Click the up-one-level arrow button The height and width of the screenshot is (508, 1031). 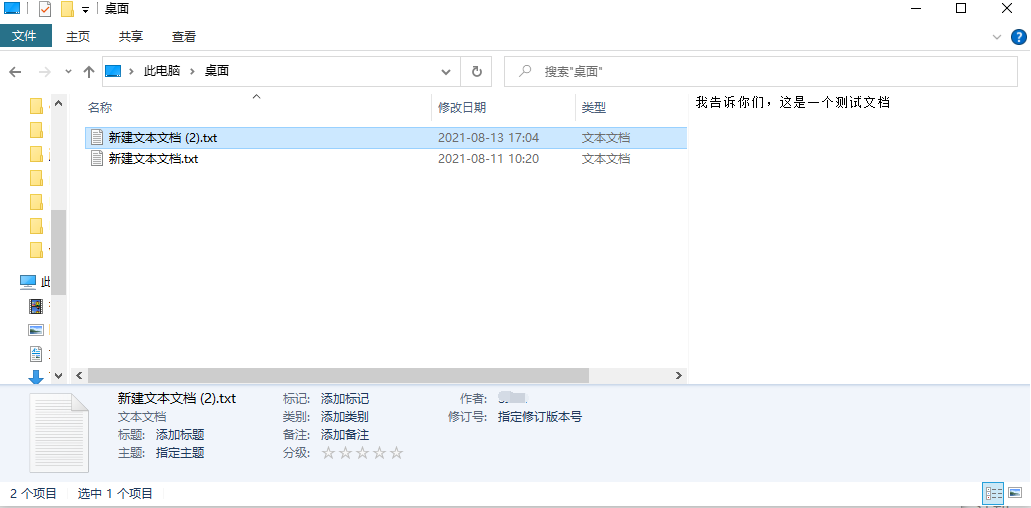click(89, 72)
